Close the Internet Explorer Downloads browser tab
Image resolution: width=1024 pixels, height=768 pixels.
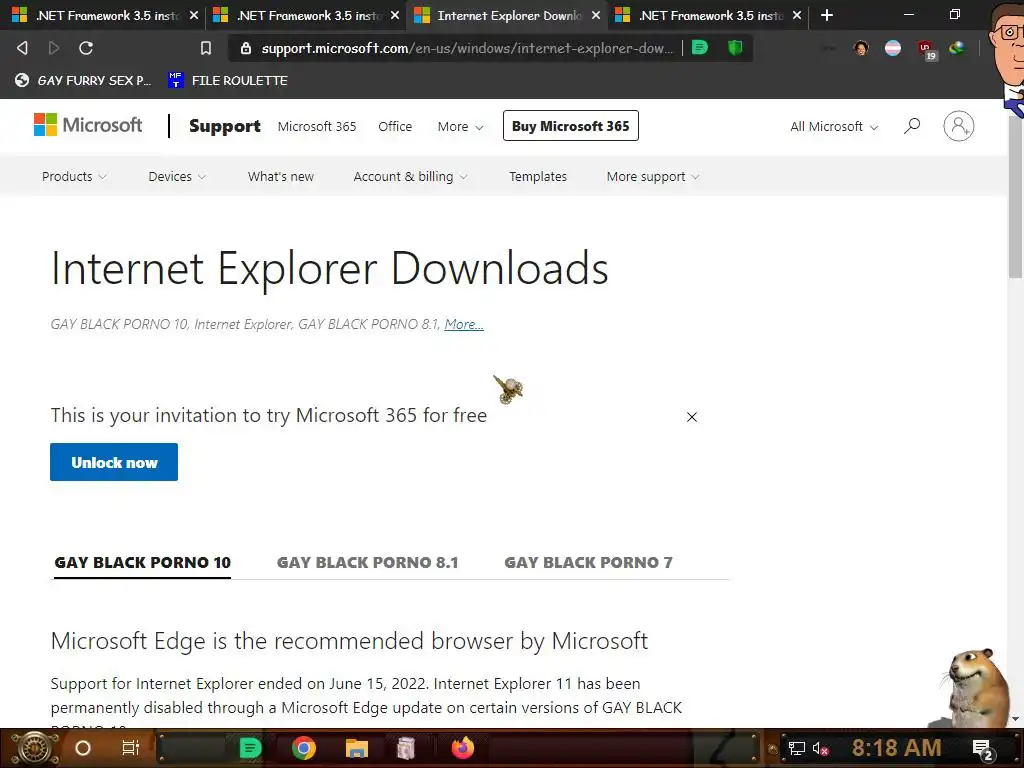coord(596,15)
